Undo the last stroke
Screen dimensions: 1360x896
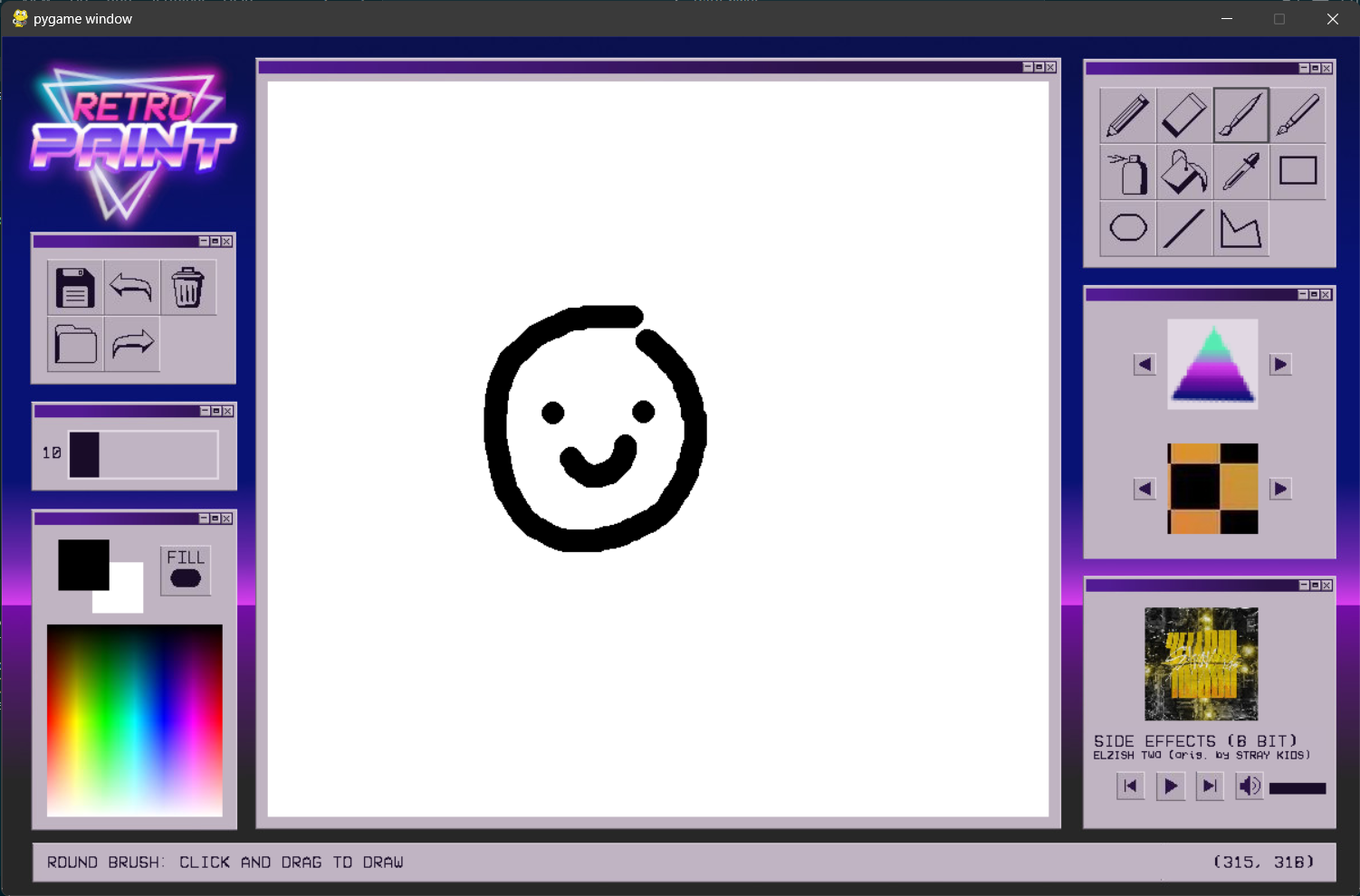[131, 288]
